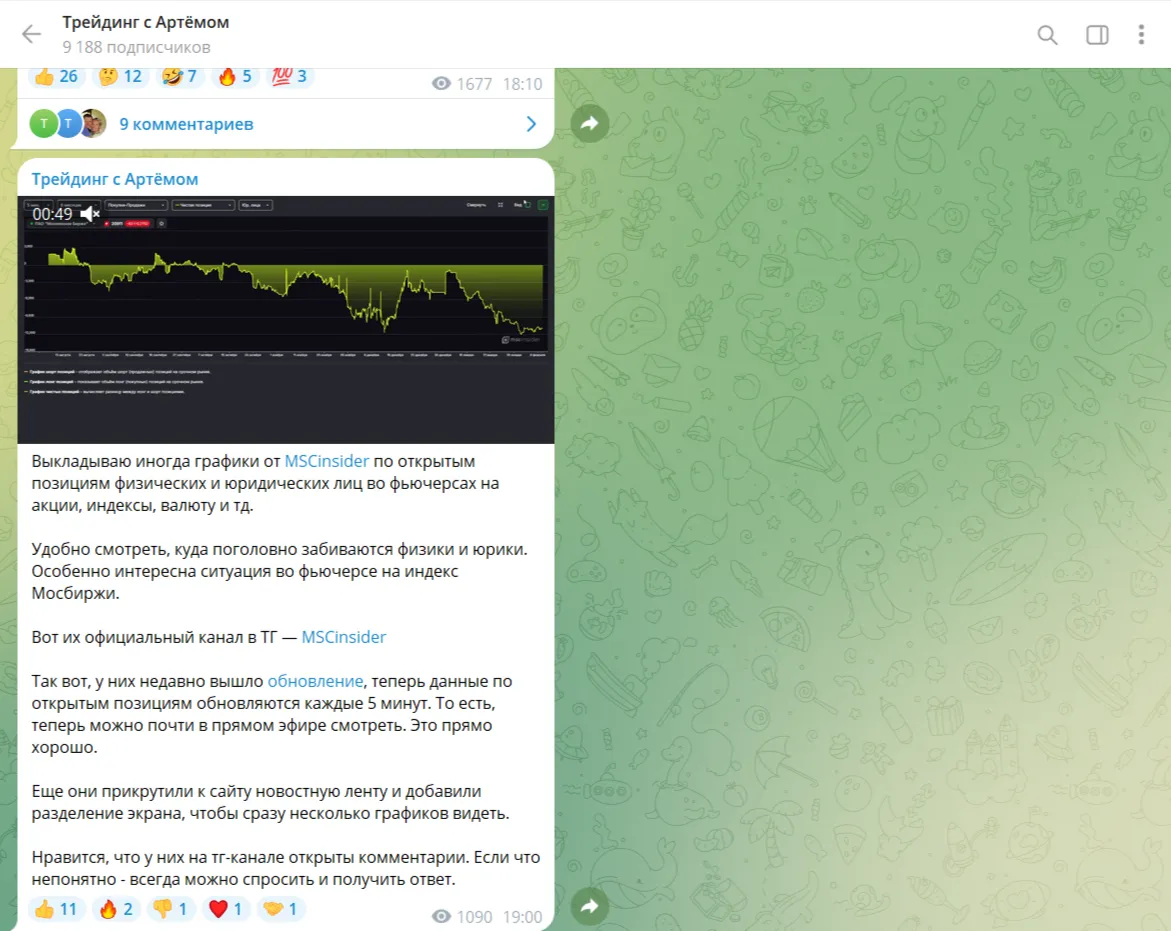Toggle thumbs up reaction with 26
1171x931 pixels.
56,76
